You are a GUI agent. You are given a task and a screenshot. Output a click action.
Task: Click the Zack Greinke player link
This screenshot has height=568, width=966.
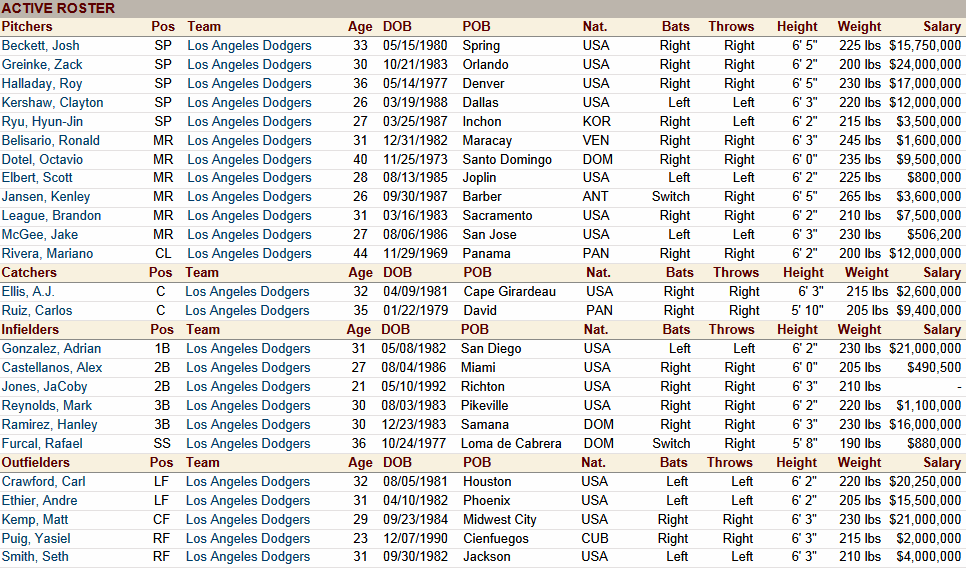[42, 64]
